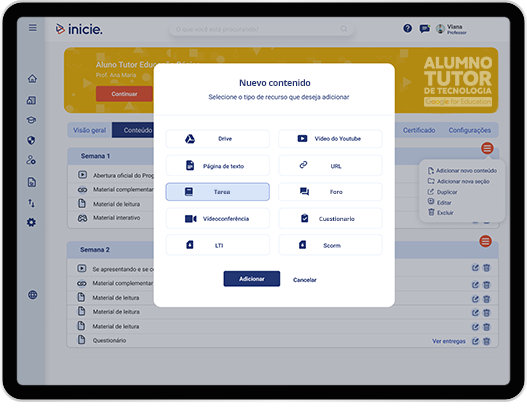Screen dimensions: 527x408
Task: Select the Tarea content option
Action: tap(217, 192)
